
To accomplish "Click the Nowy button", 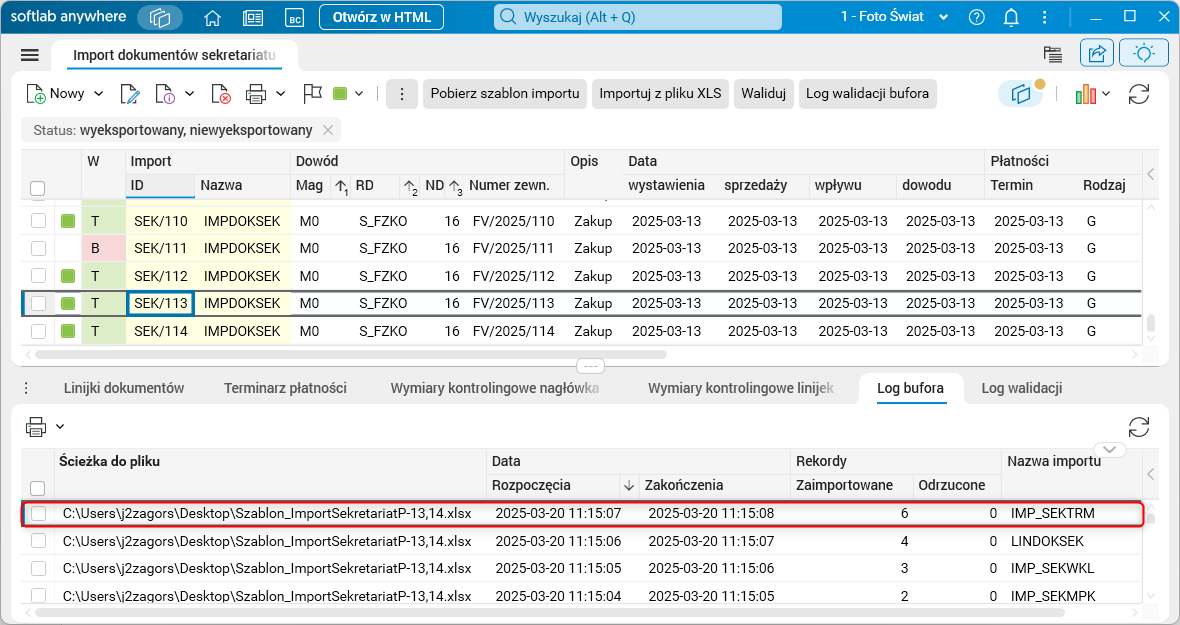I will (x=56, y=94).
